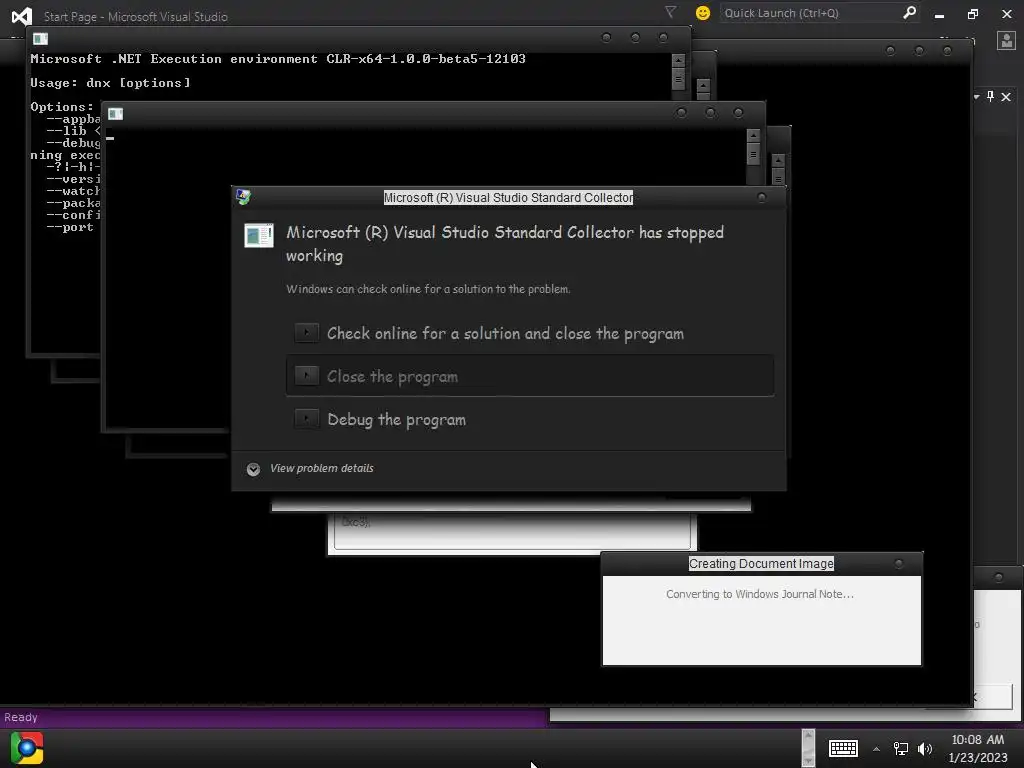
Task: Choose Check online for a solution option
Action: coord(530,333)
